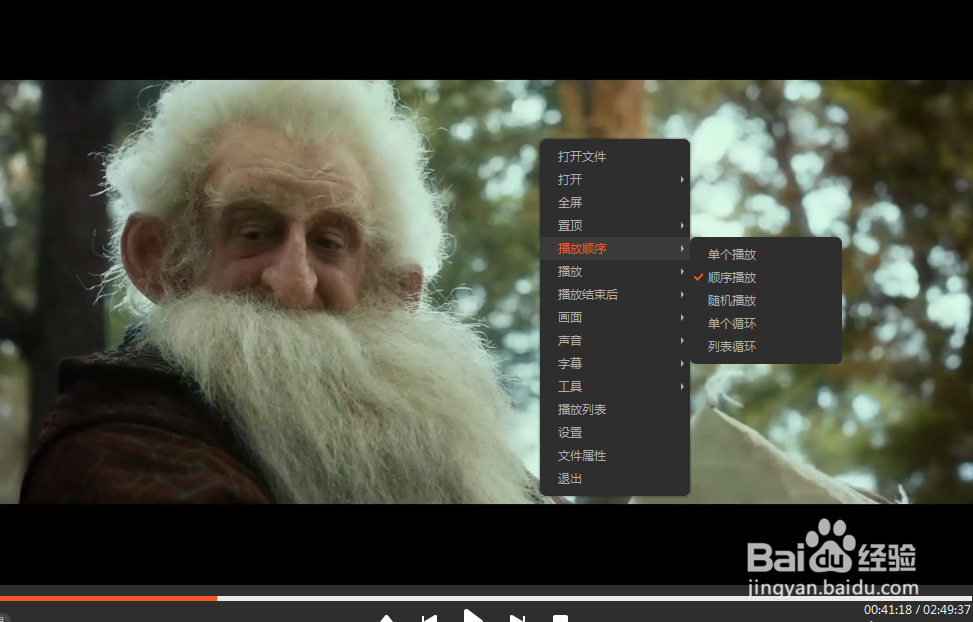The image size is (973, 622).
Task: Choose 打开文件 from the context menu
Action: 614,156
